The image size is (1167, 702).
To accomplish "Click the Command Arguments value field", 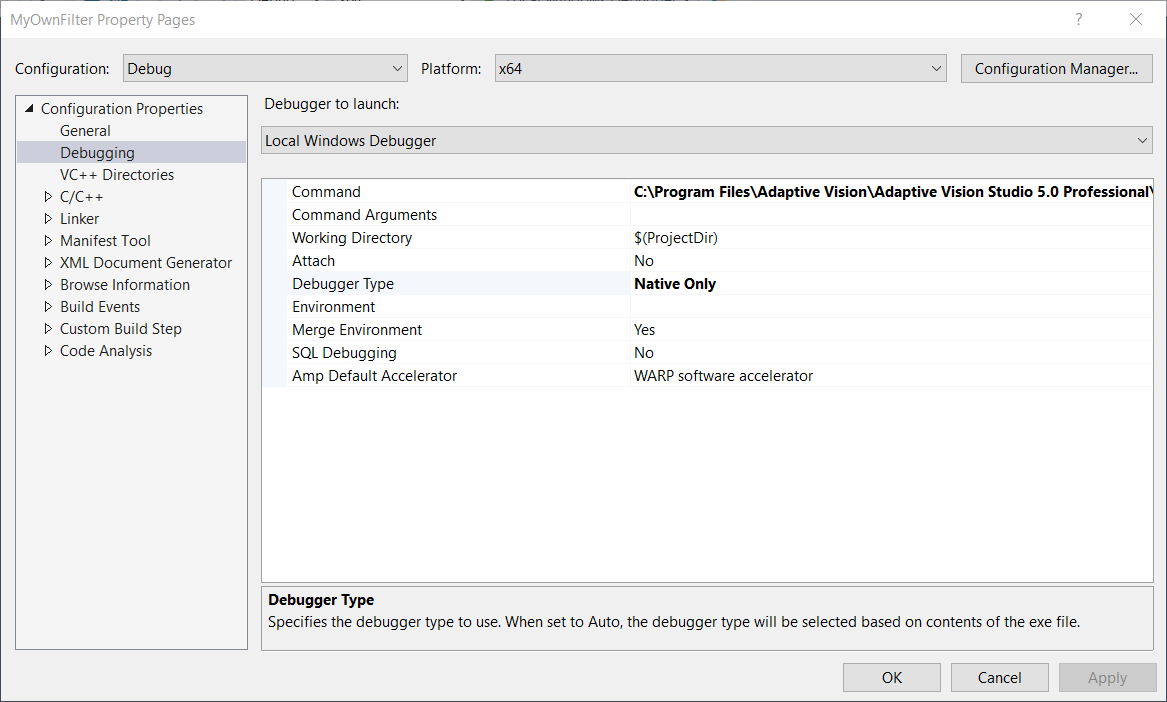I will [890, 215].
